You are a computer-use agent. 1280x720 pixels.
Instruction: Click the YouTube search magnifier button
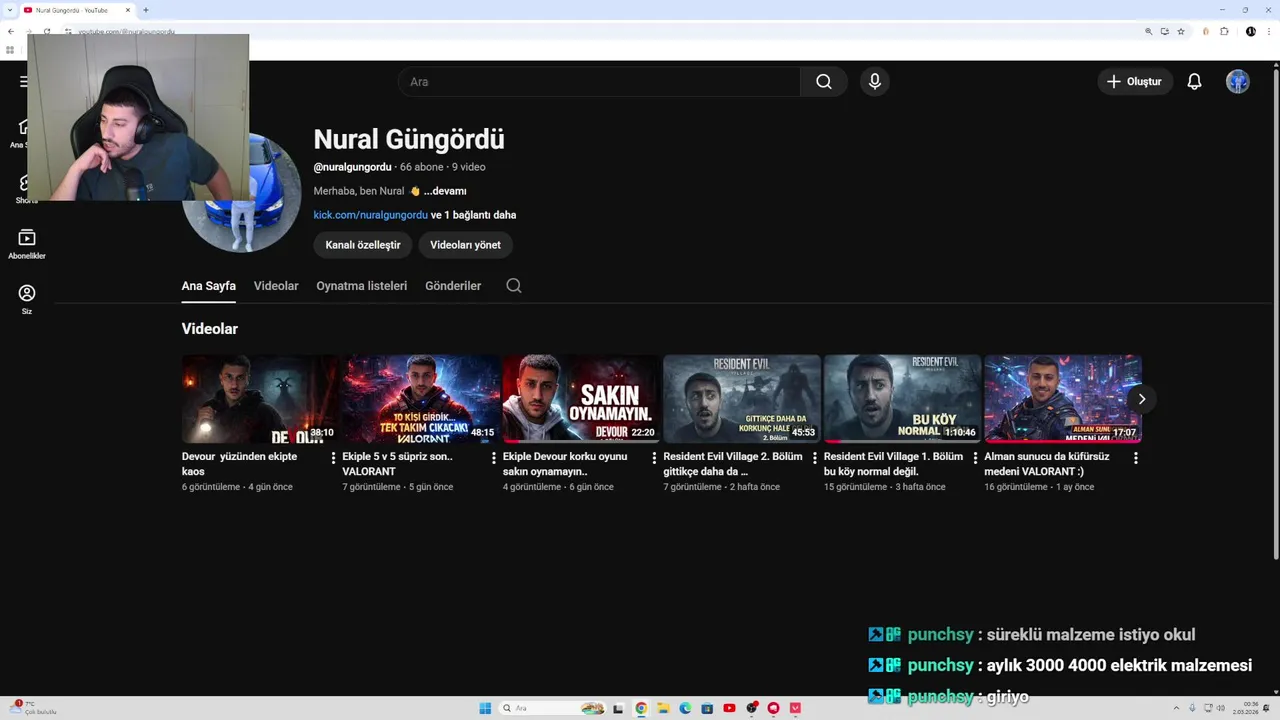click(x=823, y=82)
